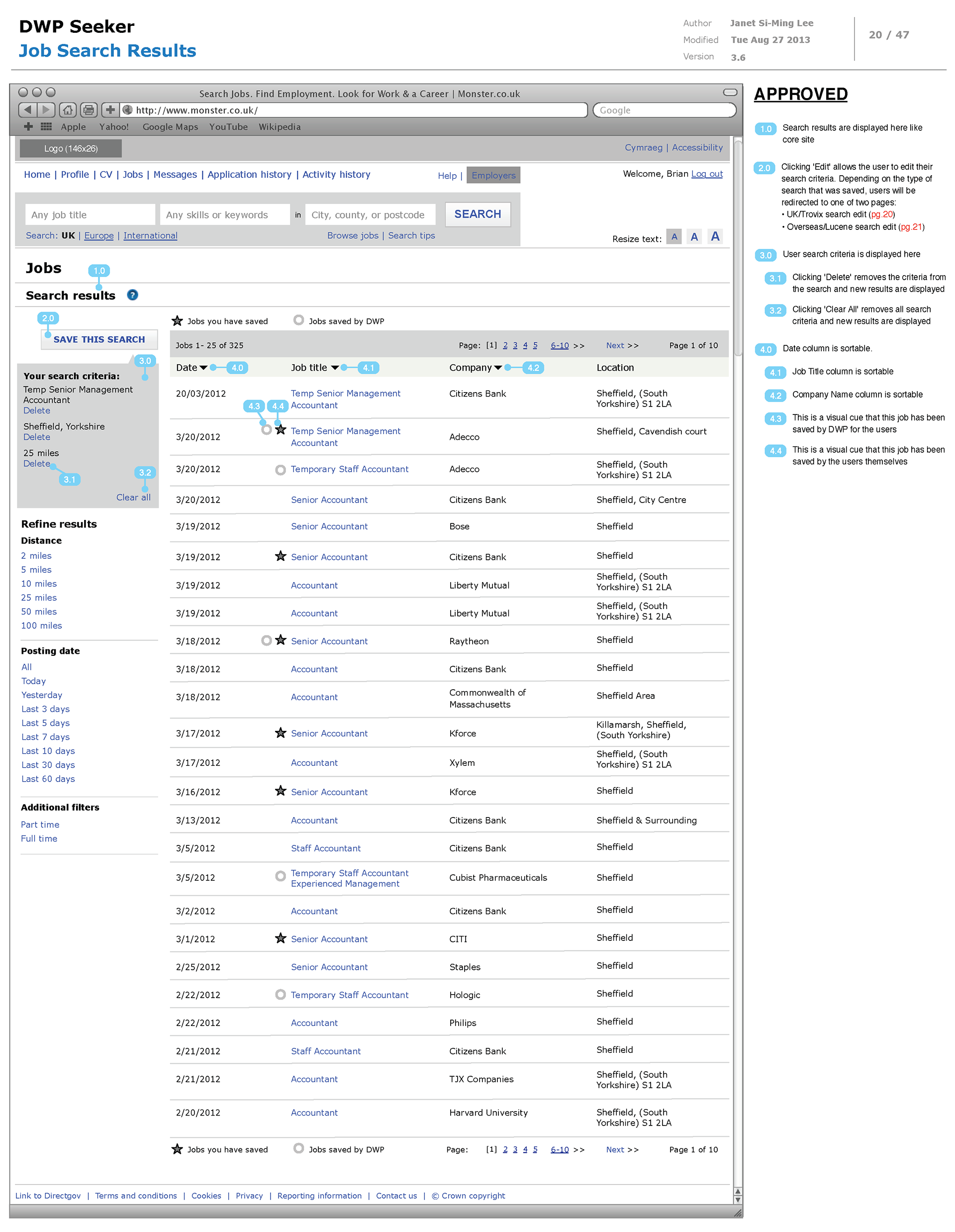Image resolution: width=955 pixels, height=1232 pixels.
Task: Open the Home navigation item
Action: pyautogui.click(x=37, y=175)
